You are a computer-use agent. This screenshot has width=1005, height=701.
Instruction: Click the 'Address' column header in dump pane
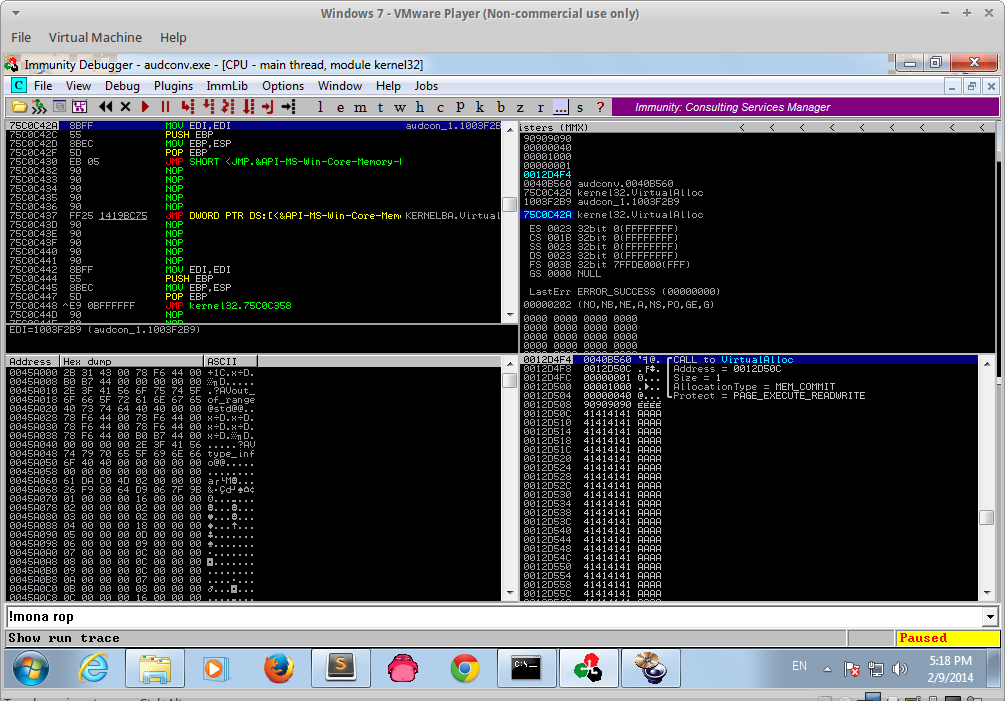pos(33,361)
